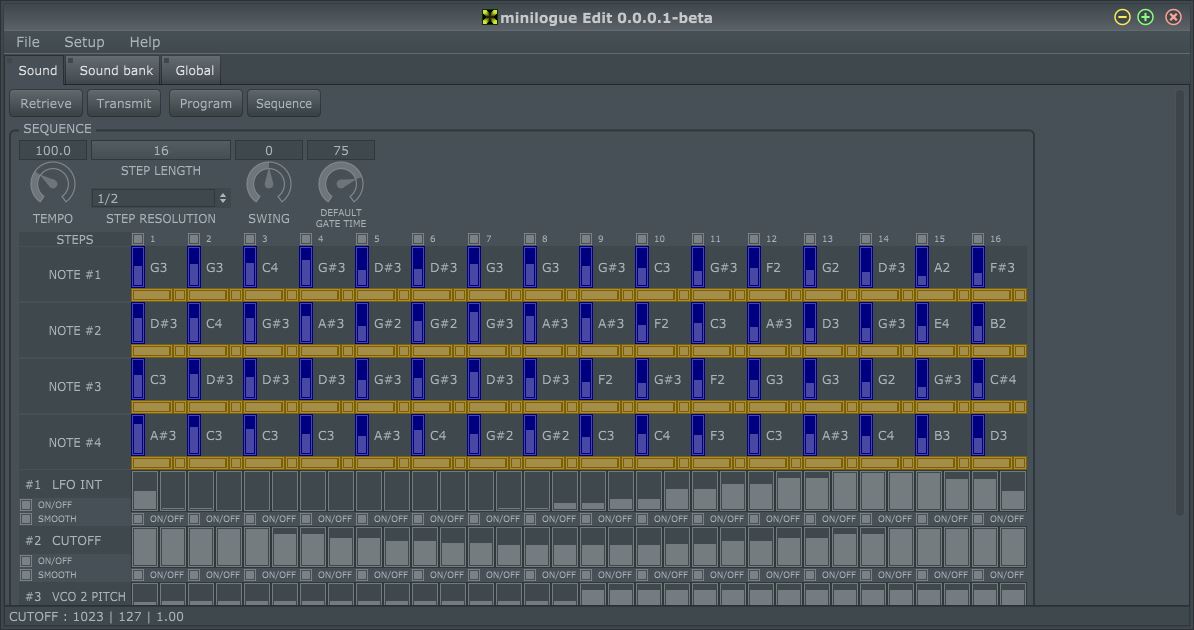Image resolution: width=1194 pixels, height=630 pixels.
Task: Switch to the Global tab
Action: click(192, 70)
